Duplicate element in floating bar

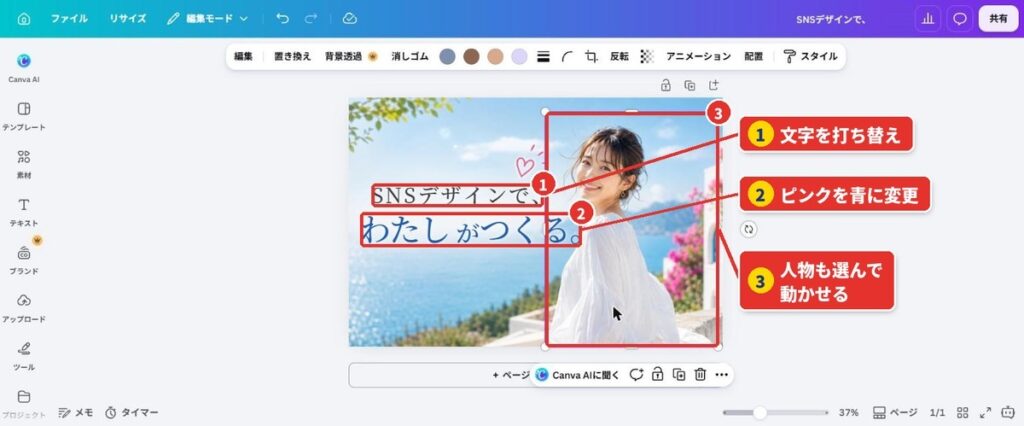click(x=679, y=375)
